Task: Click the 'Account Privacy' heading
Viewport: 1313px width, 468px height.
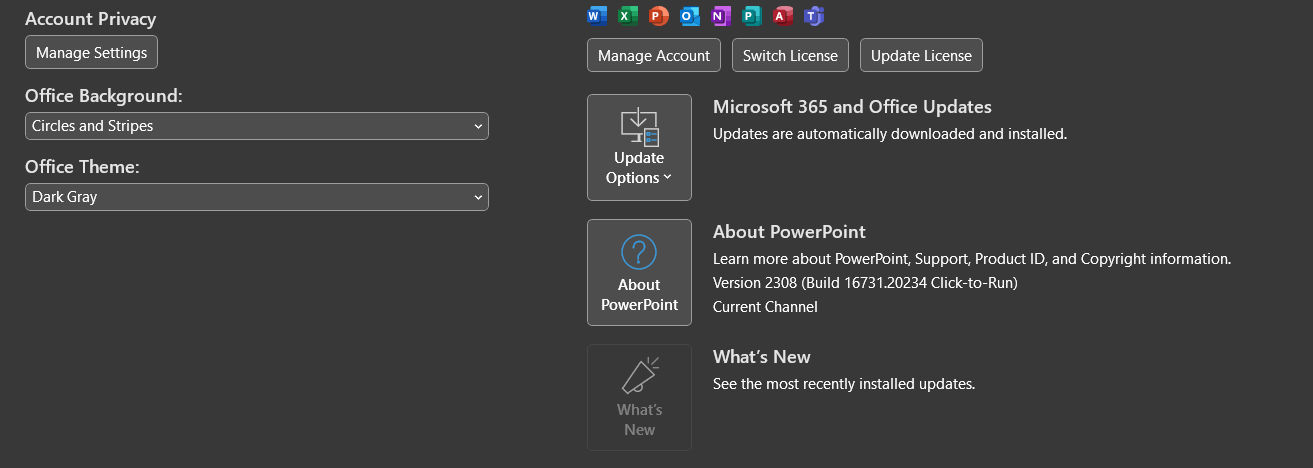Action: coord(91,19)
